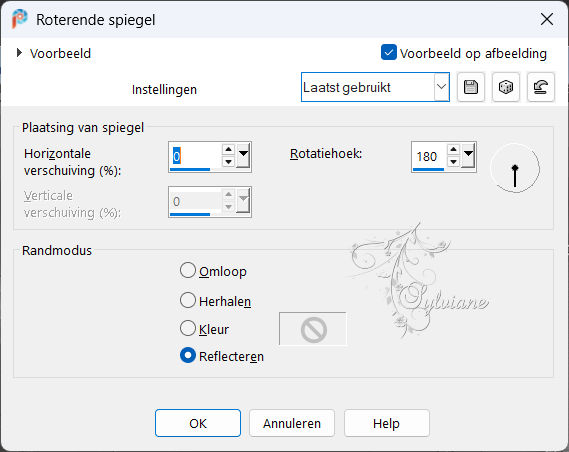This screenshot has width=569, height=452.
Task: Open the Horizontale verschuiving slider dropdown arrow
Action: point(243,156)
